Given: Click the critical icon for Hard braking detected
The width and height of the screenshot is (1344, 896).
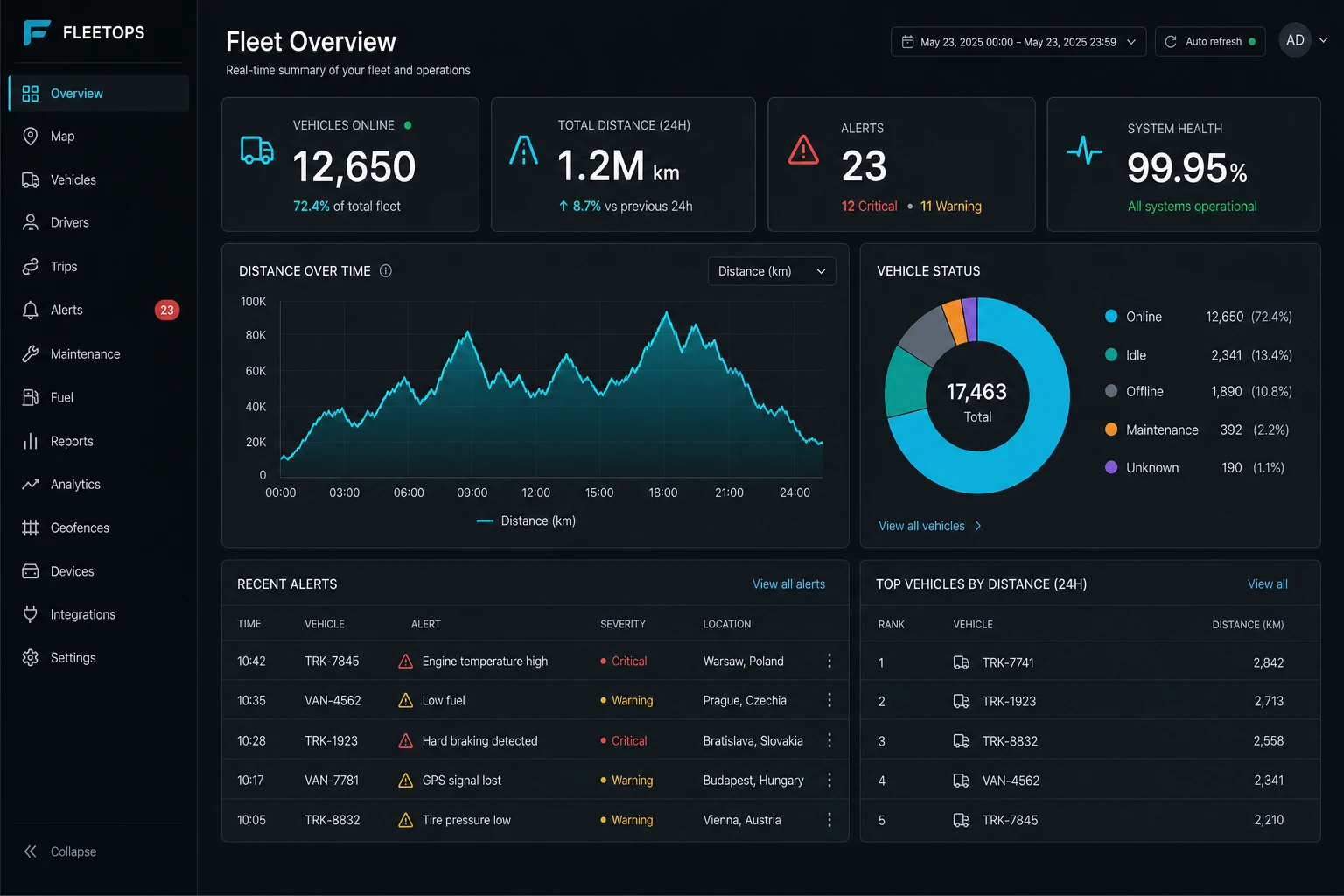Looking at the screenshot, I should tap(406, 740).
